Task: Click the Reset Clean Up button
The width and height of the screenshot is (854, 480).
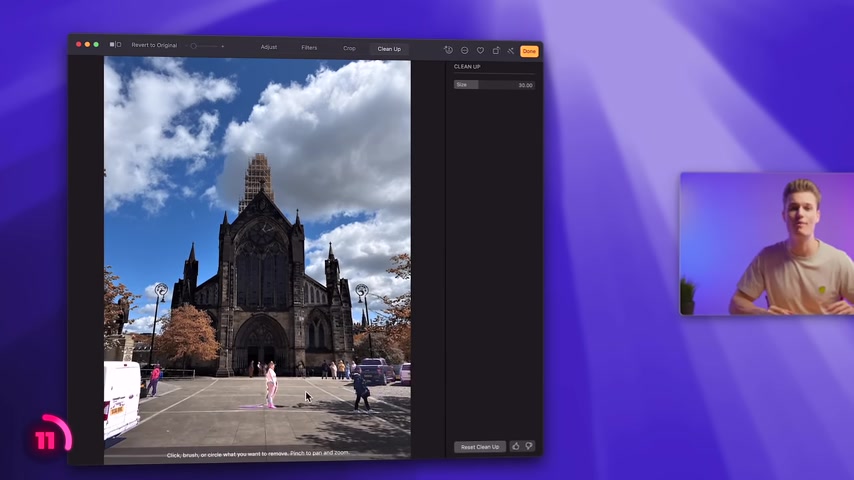Action: [480, 447]
